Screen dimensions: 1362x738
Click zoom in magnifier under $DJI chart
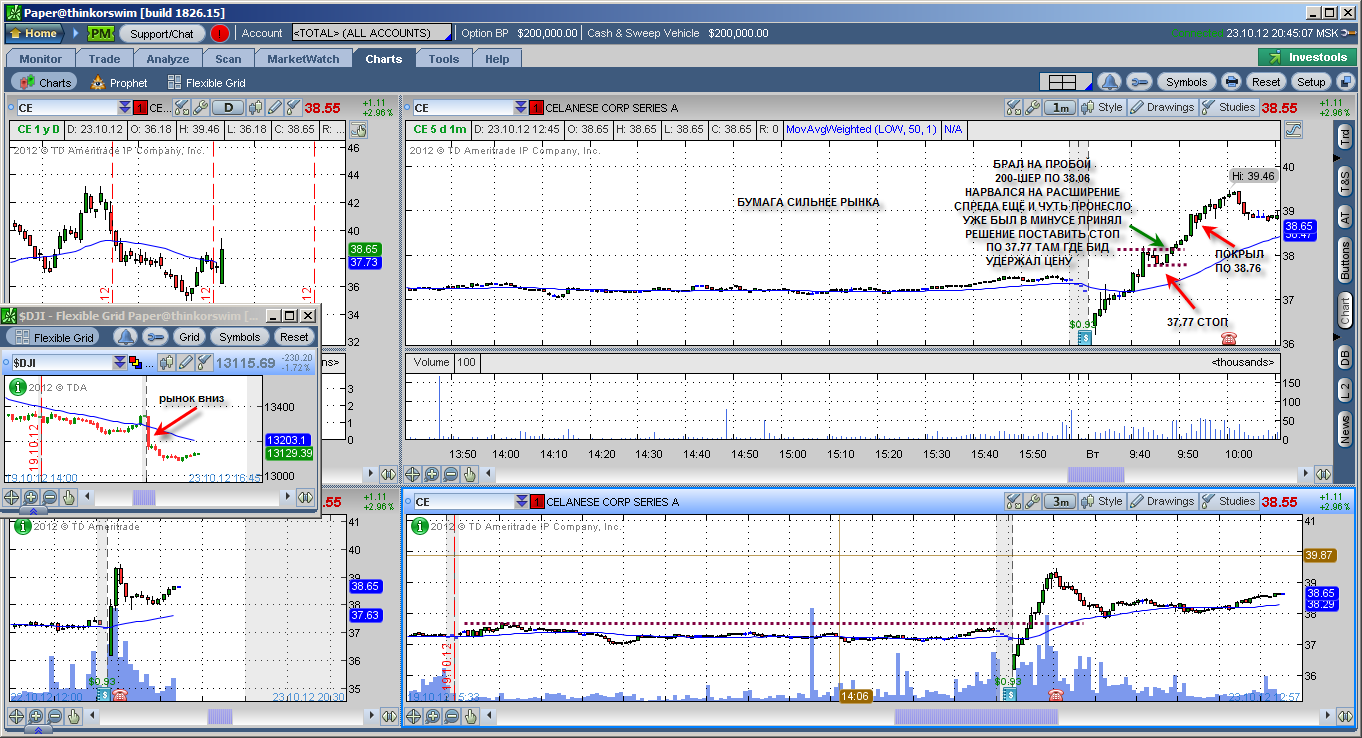pos(31,497)
